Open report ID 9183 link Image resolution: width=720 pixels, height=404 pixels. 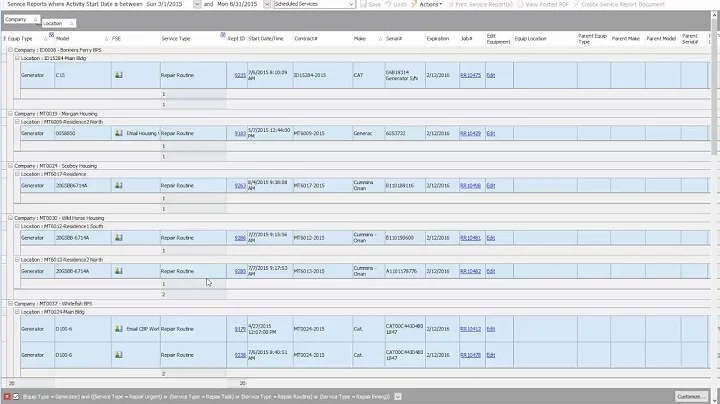pyautogui.click(x=240, y=134)
